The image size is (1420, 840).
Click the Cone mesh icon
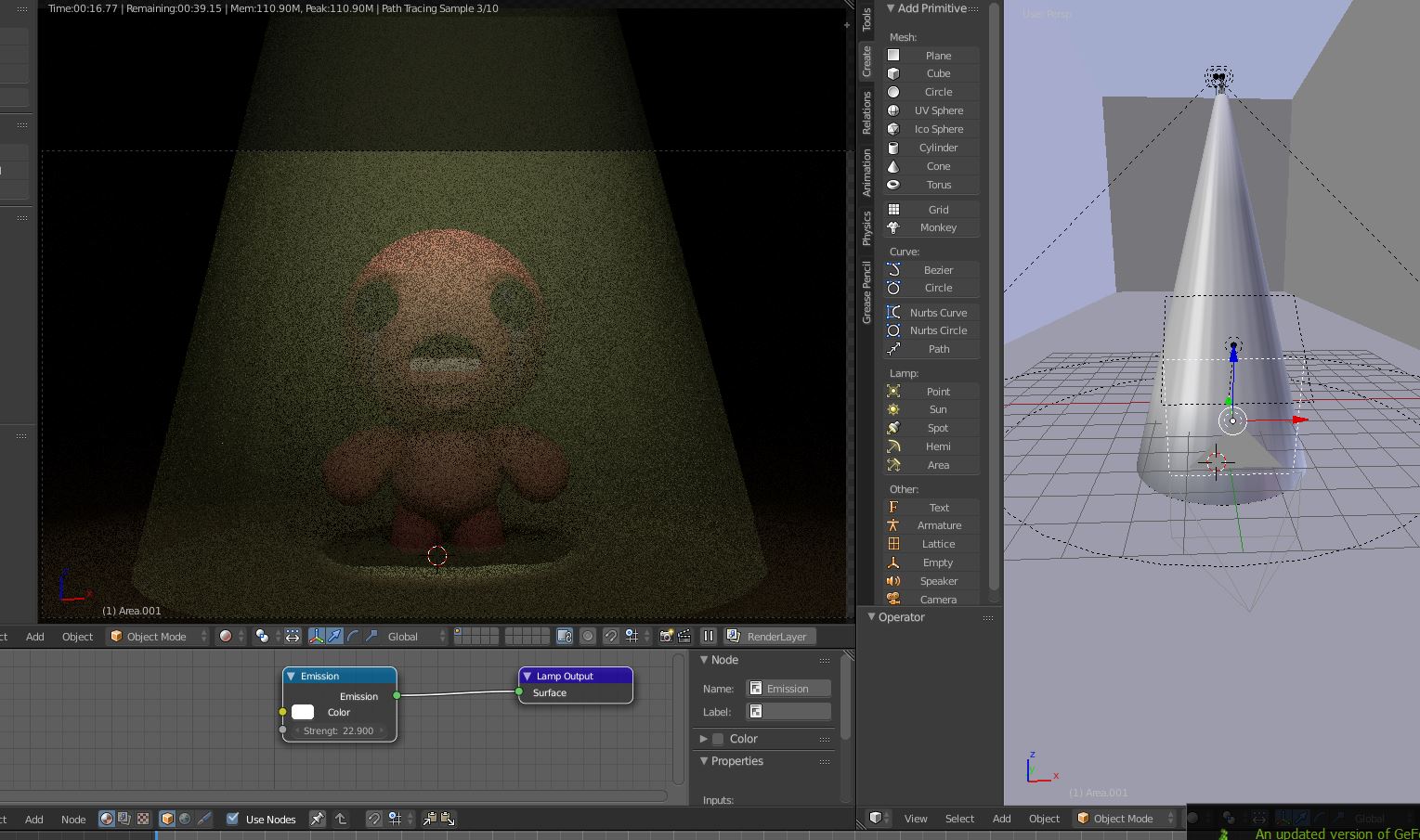coord(893,166)
